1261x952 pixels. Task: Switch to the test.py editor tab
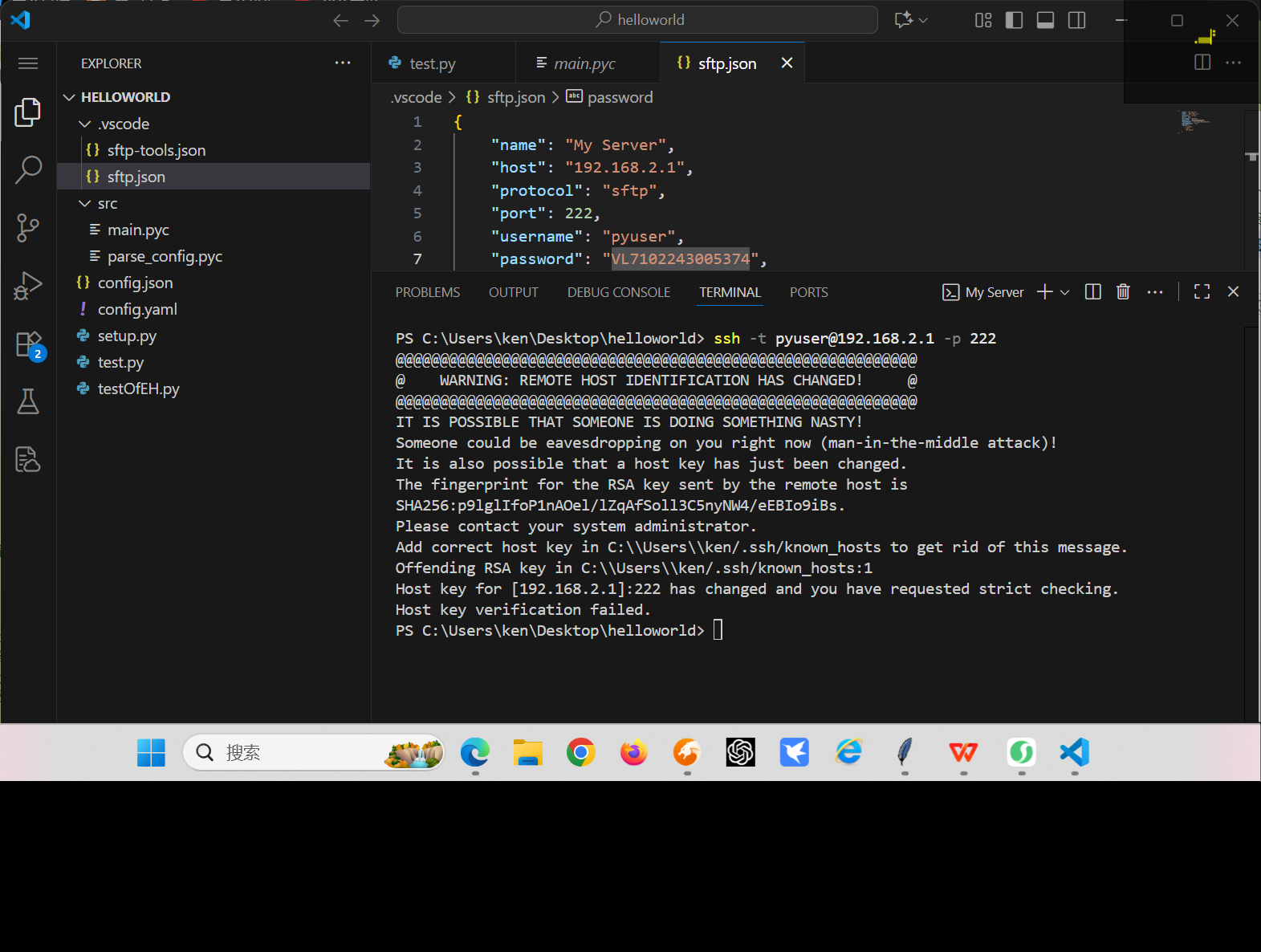point(432,63)
